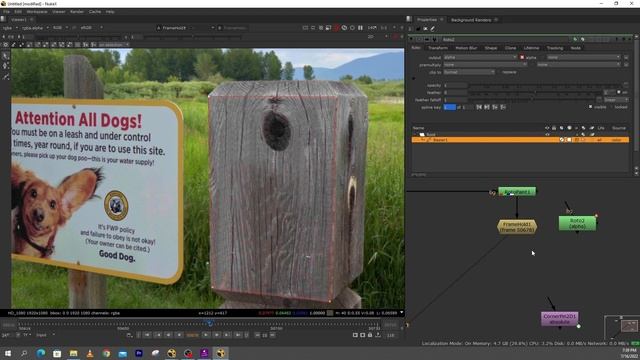
Task: Click the pause viewer updates icon
Action: (x=360, y=28)
